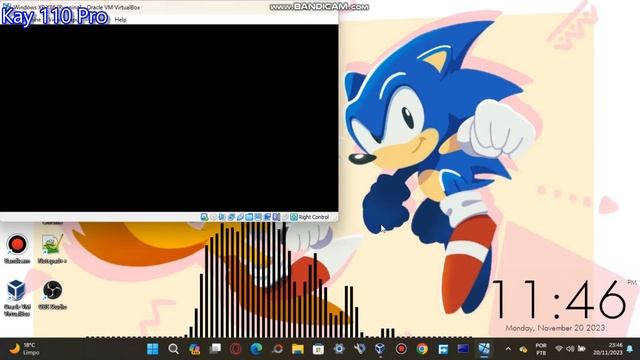Click inside the black VM display area
The width and height of the screenshot is (640, 360).
pyautogui.click(x=169, y=118)
